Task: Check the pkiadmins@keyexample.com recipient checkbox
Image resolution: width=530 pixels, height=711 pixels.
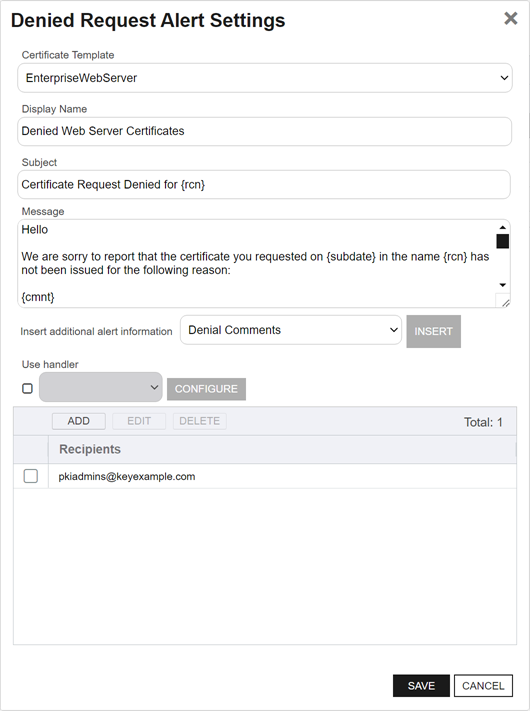Action: point(31,476)
